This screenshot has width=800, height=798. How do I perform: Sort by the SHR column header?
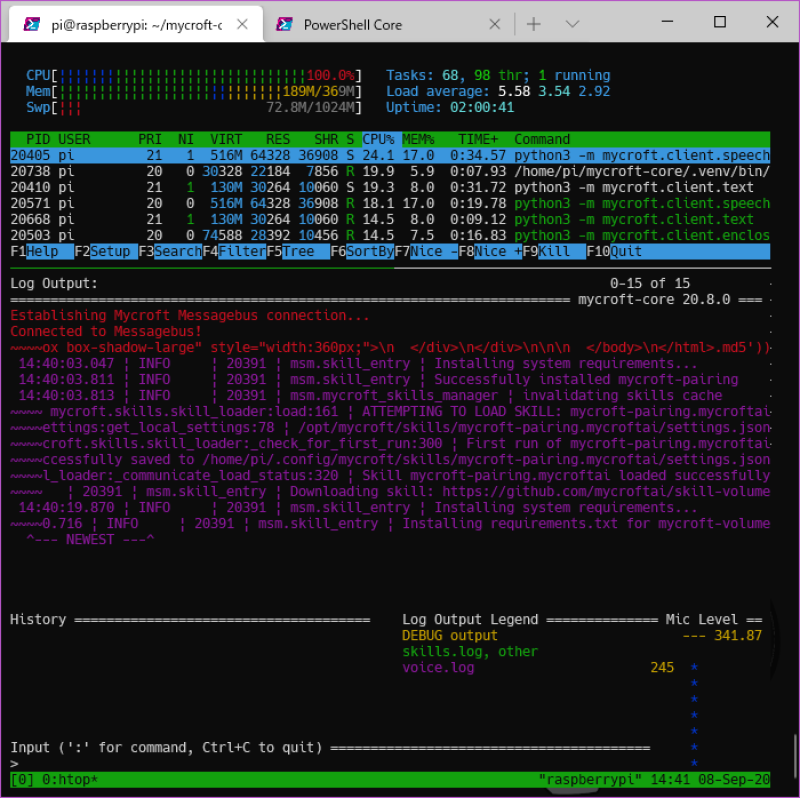326,139
